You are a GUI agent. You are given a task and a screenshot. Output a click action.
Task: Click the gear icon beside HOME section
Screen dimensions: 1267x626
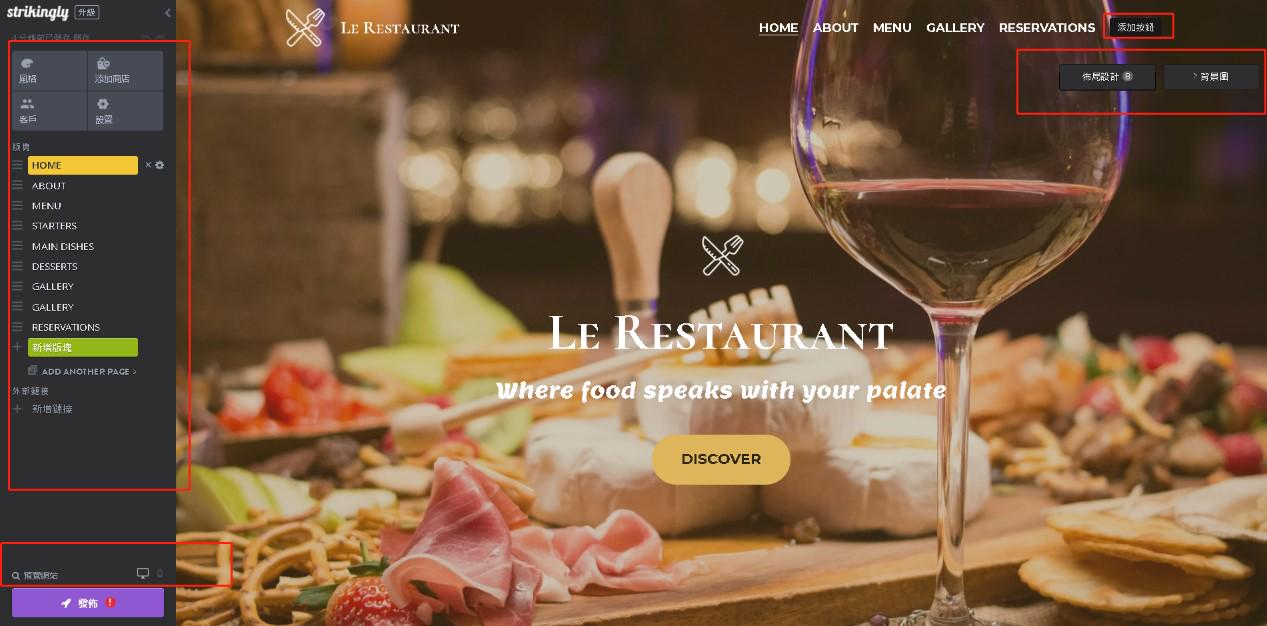coord(159,165)
